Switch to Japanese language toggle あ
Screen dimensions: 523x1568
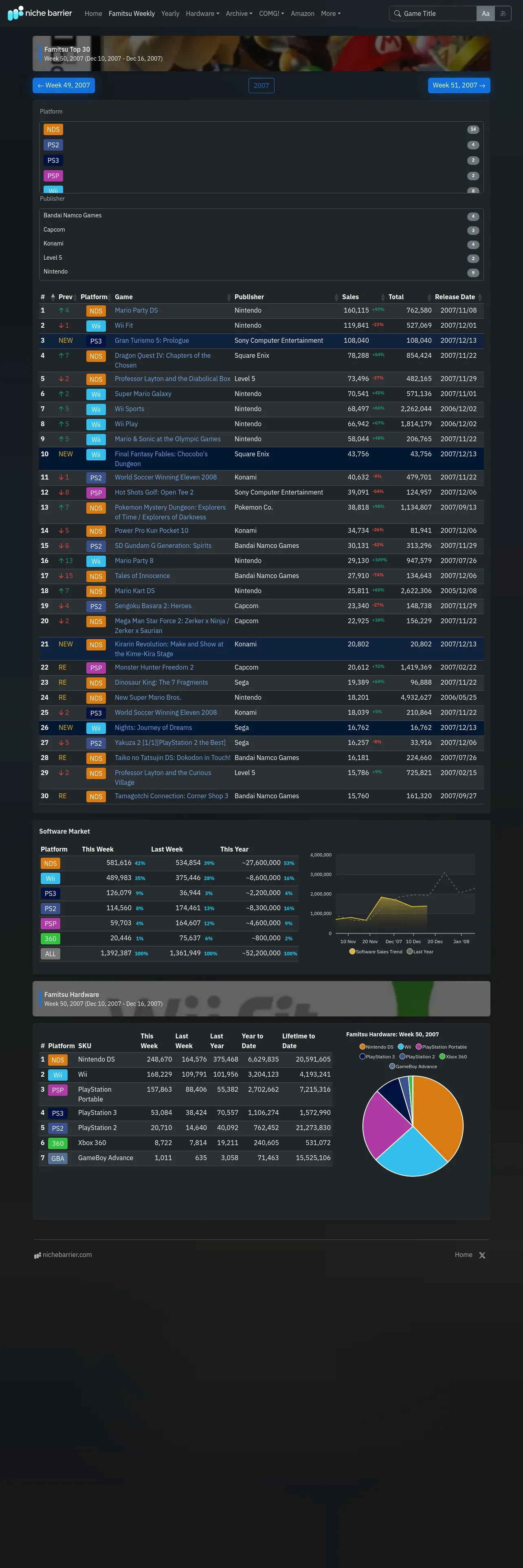(x=503, y=13)
